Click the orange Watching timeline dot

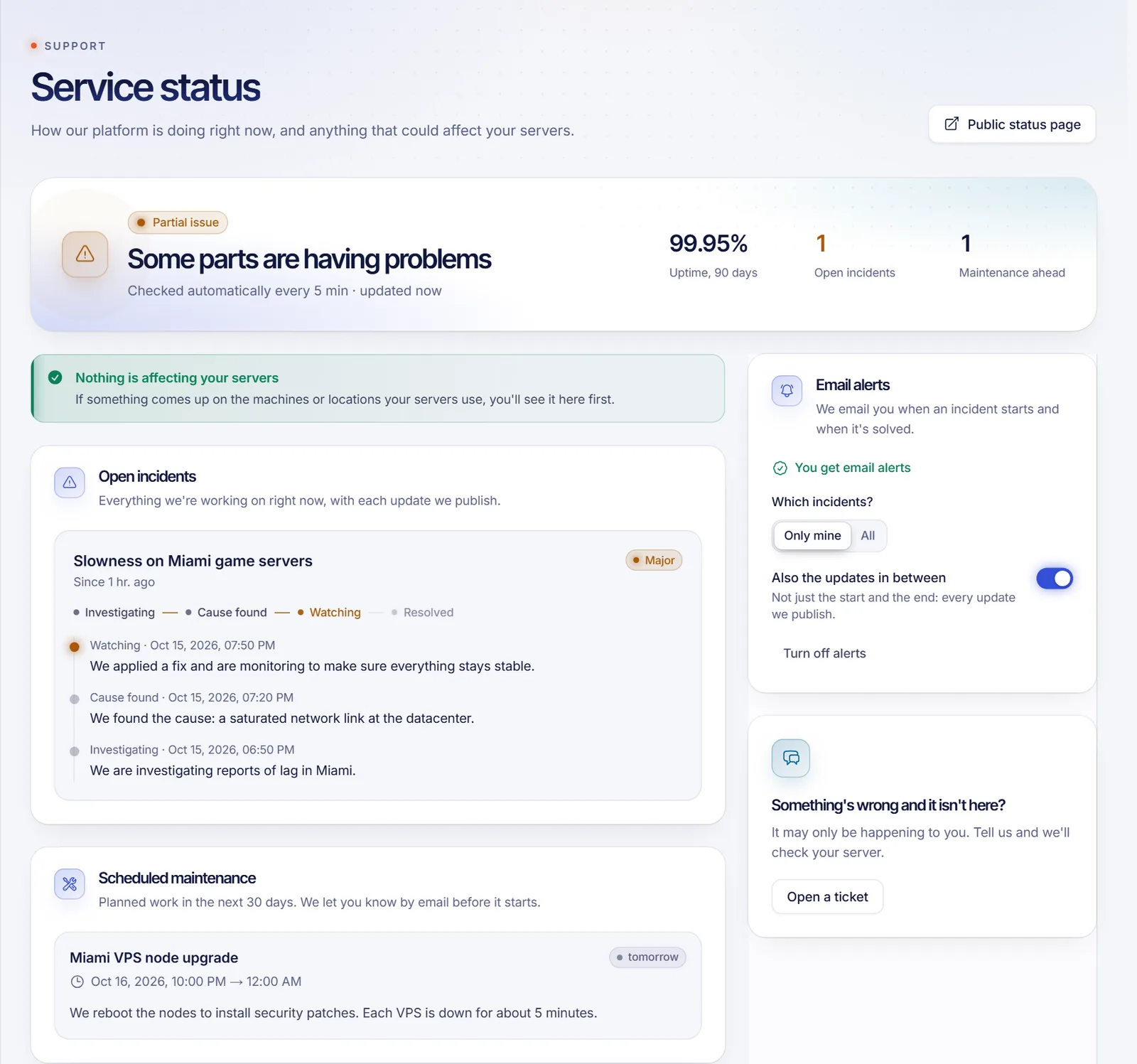[74, 647]
